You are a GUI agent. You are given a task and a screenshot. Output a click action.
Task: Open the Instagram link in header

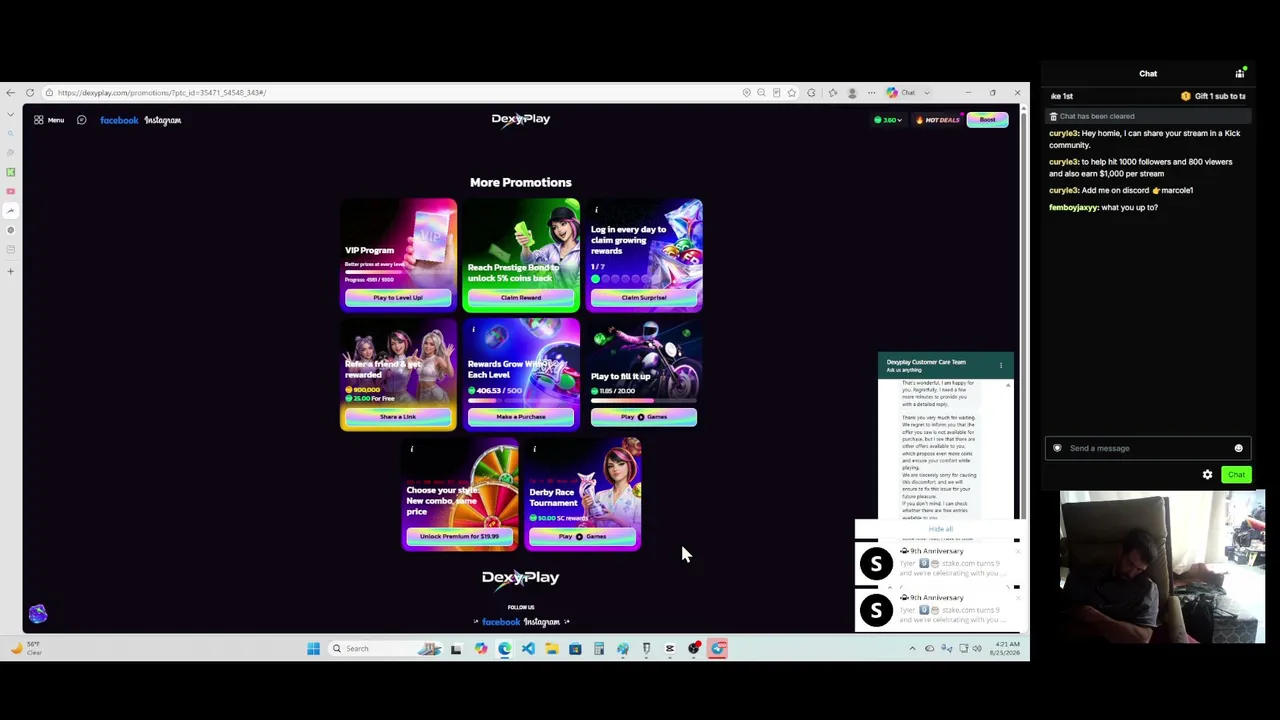[x=162, y=120]
